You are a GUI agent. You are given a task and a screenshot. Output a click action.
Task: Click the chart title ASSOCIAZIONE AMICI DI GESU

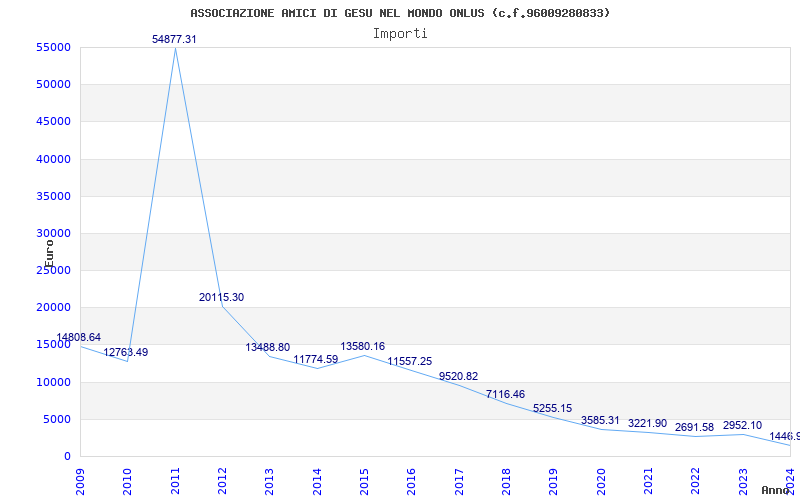[x=401, y=13]
